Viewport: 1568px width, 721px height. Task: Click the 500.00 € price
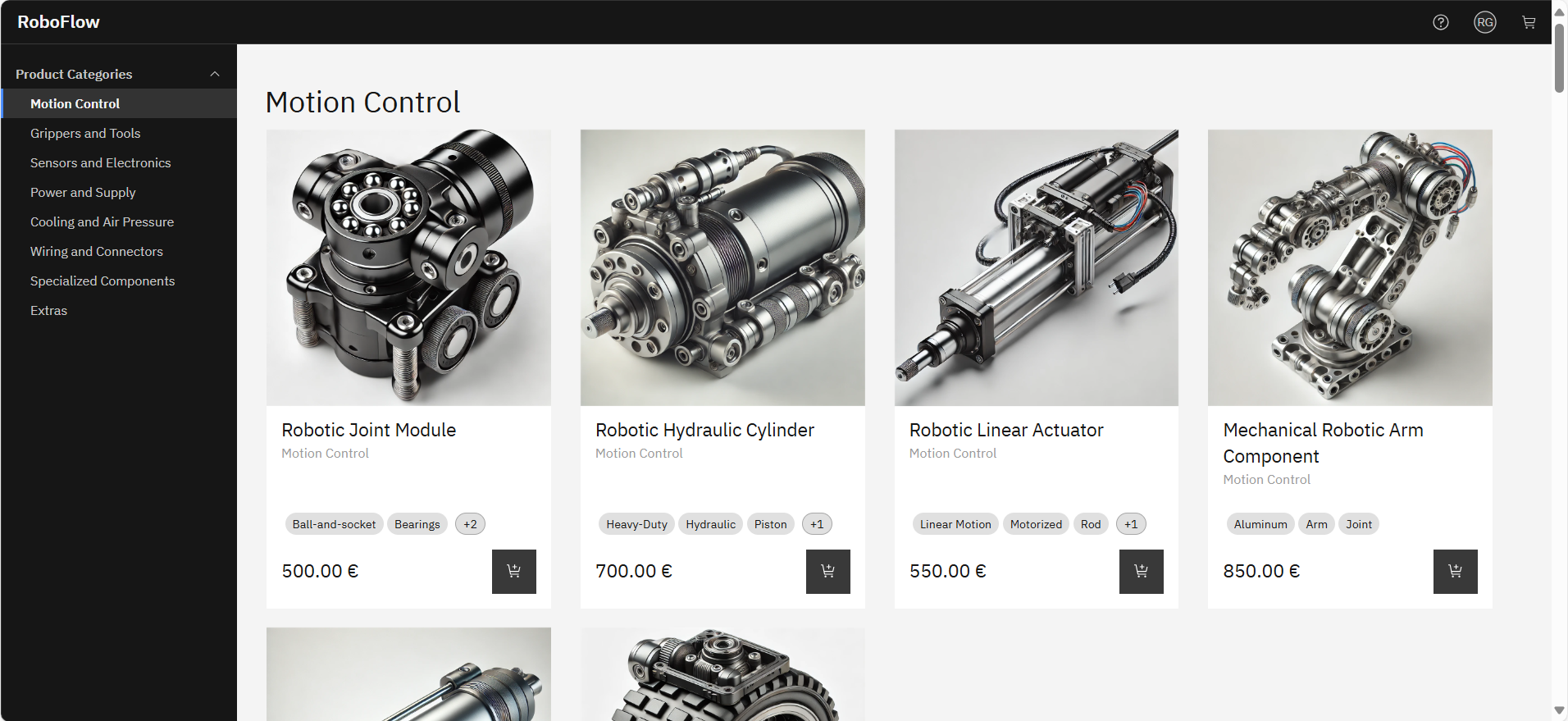[320, 571]
